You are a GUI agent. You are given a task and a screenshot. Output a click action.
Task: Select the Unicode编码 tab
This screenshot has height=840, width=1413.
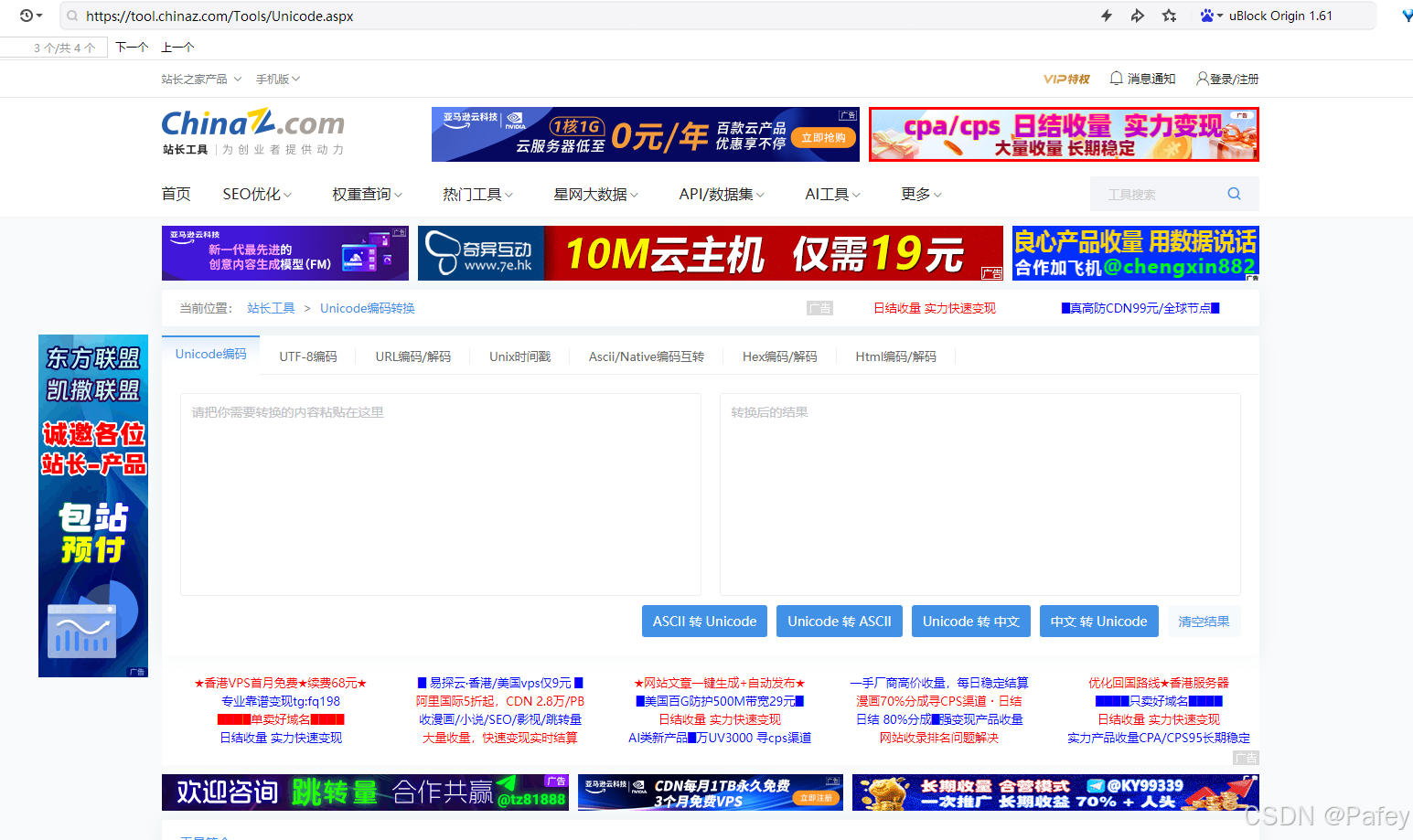tap(210, 355)
